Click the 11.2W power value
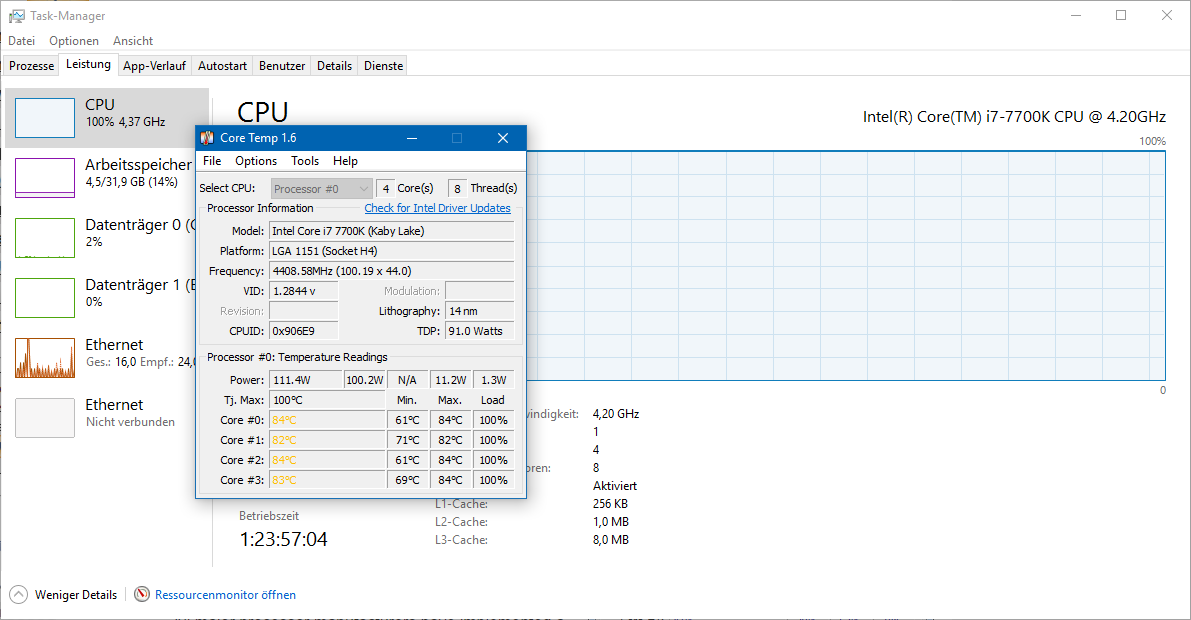The image size is (1191, 620). pyautogui.click(x=450, y=380)
